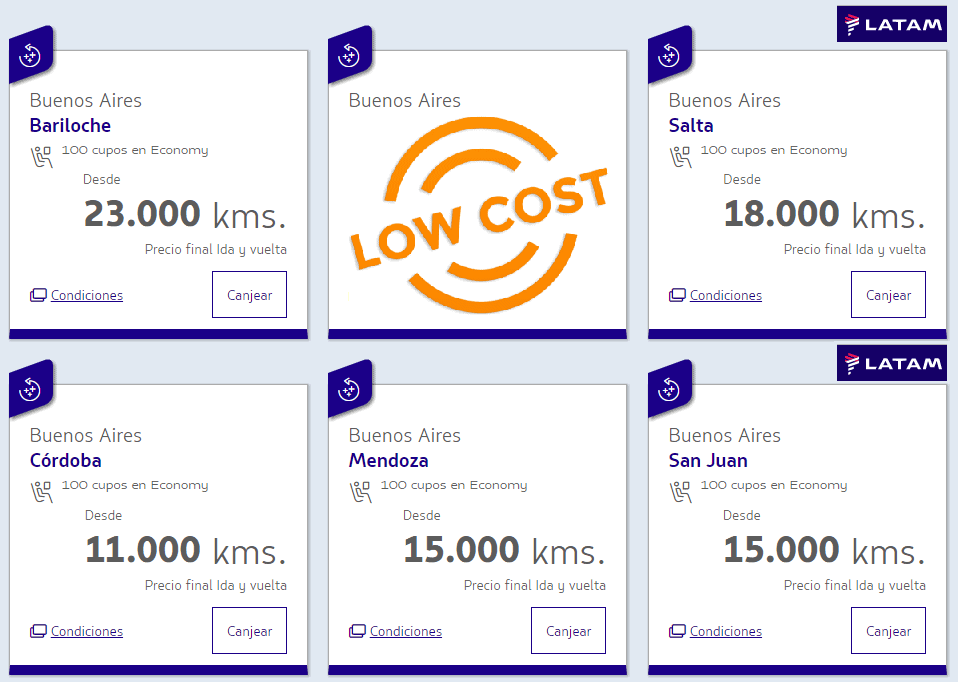The height and width of the screenshot is (682, 958).
Task: Click the Mendoza destination title
Action: click(389, 460)
